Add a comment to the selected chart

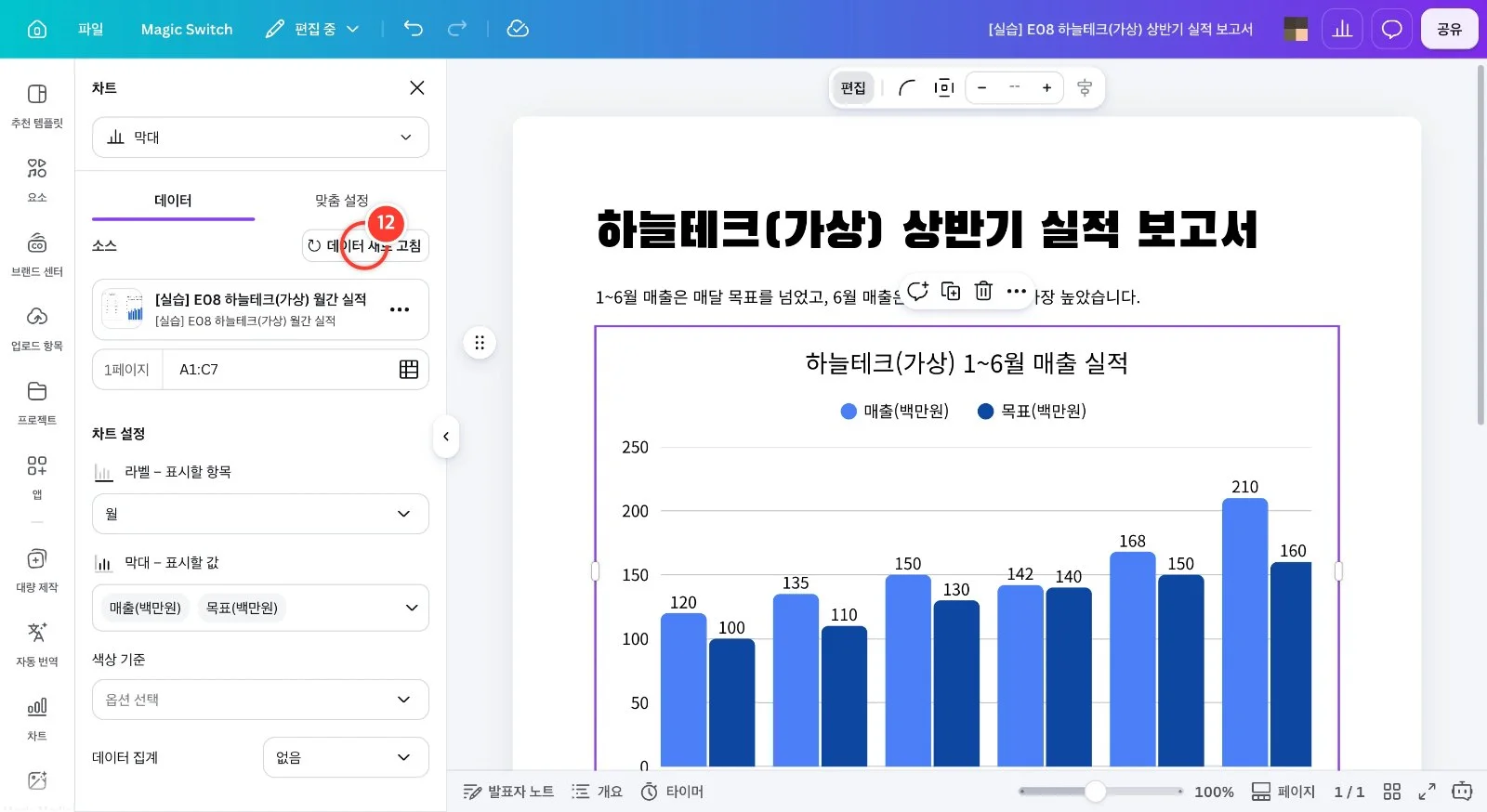pyautogui.click(x=918, y=291)
